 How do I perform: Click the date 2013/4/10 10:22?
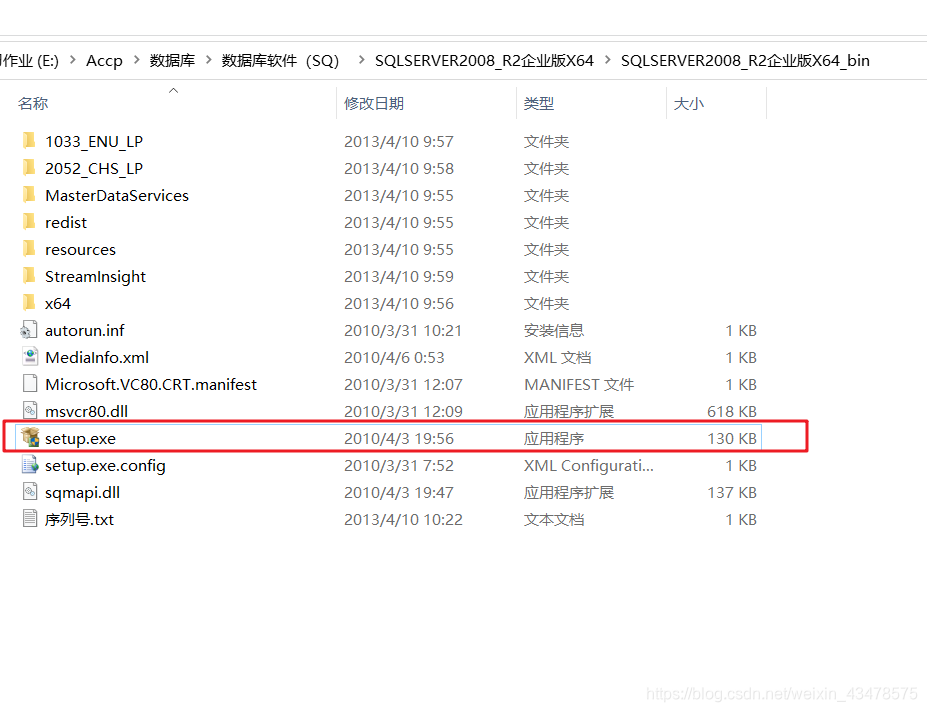pyautogui.click(x=403, y=520)
